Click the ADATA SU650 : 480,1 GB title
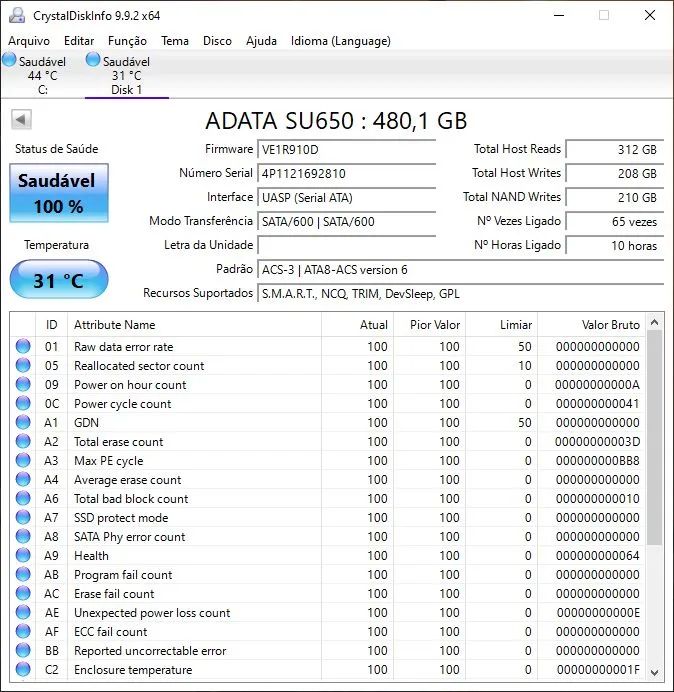 [336, 120]
